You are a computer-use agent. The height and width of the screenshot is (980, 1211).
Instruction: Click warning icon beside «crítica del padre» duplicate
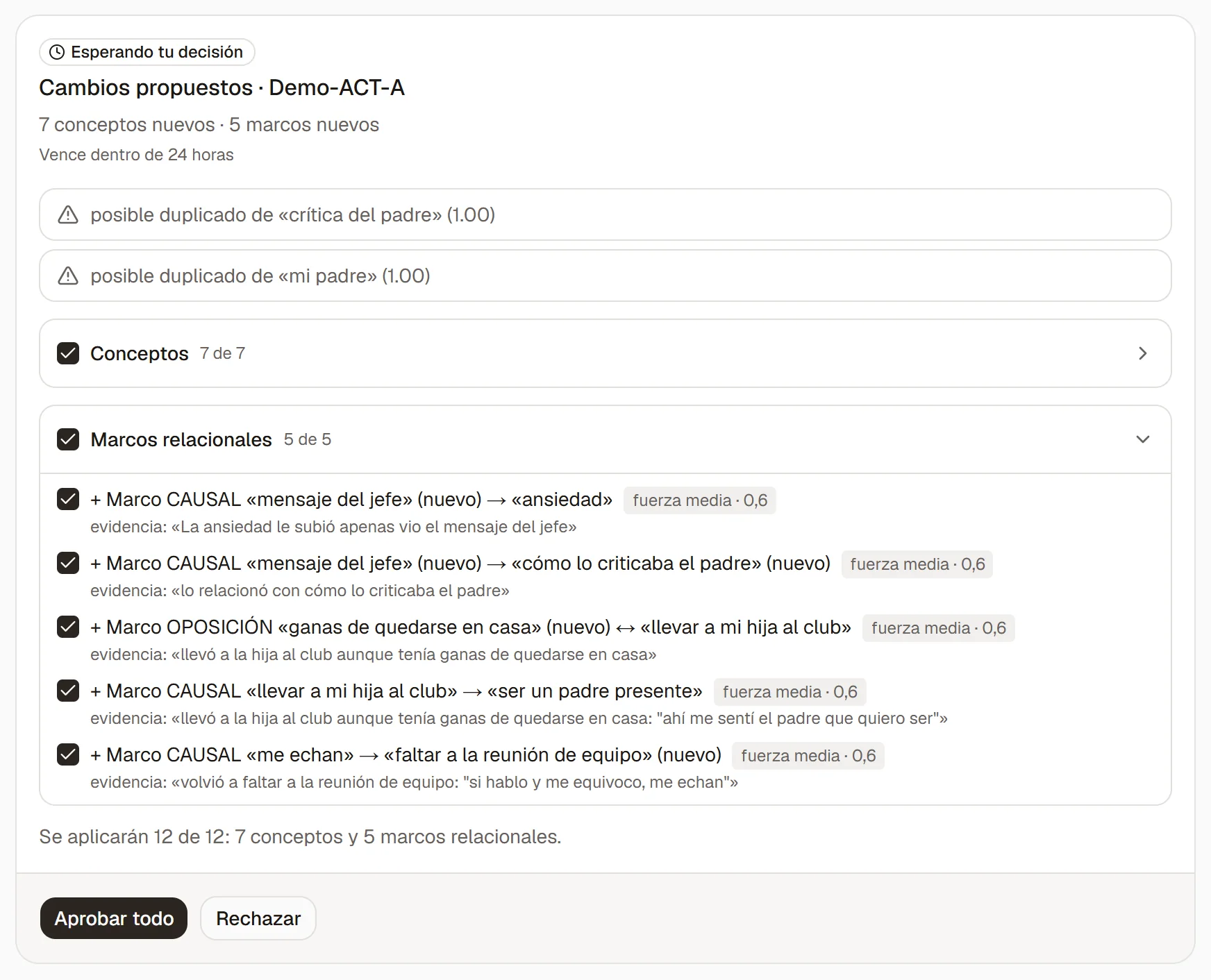(x=68, y=215)
